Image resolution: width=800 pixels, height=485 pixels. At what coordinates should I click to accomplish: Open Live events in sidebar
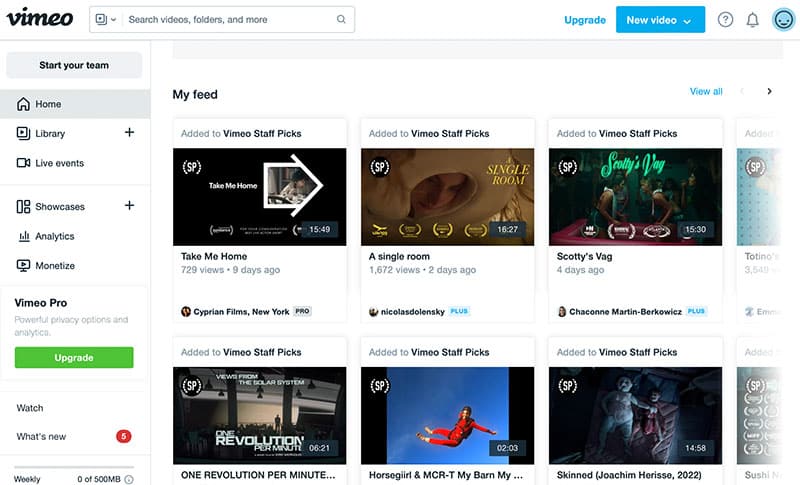click(x=59, y=163)
